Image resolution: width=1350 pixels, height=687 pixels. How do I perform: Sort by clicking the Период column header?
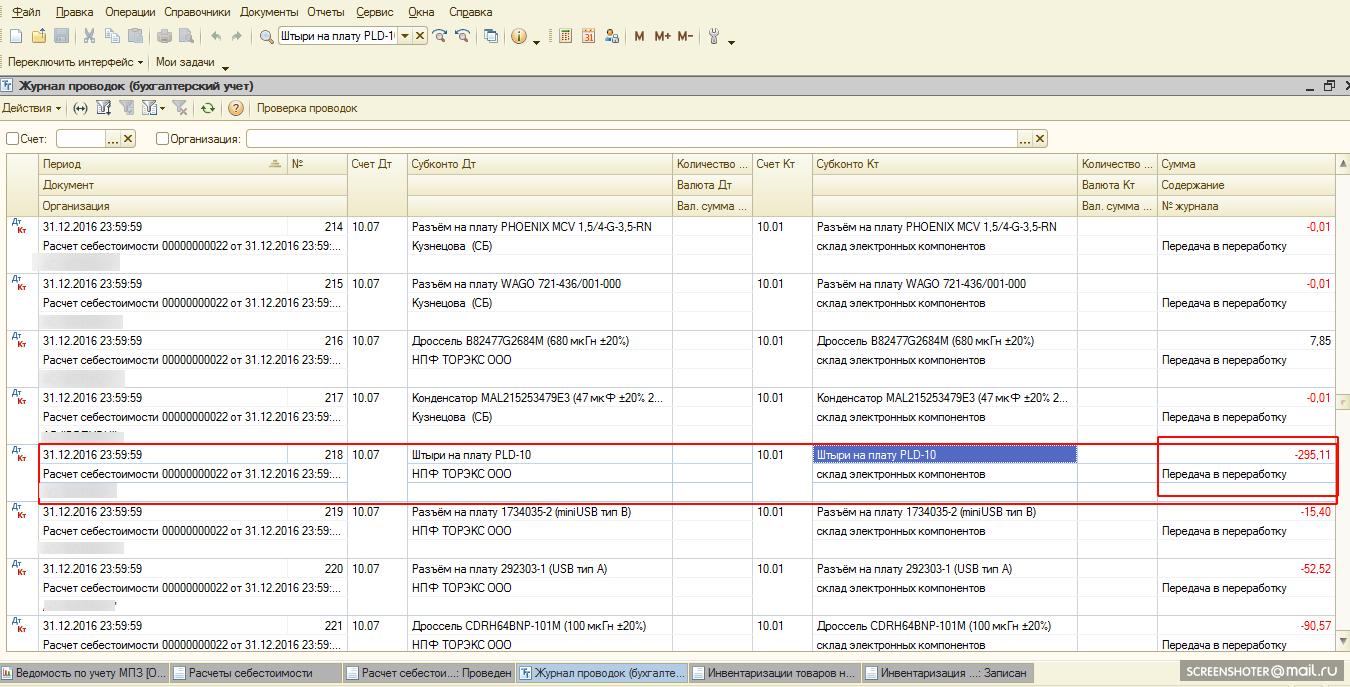coord(150,164)
